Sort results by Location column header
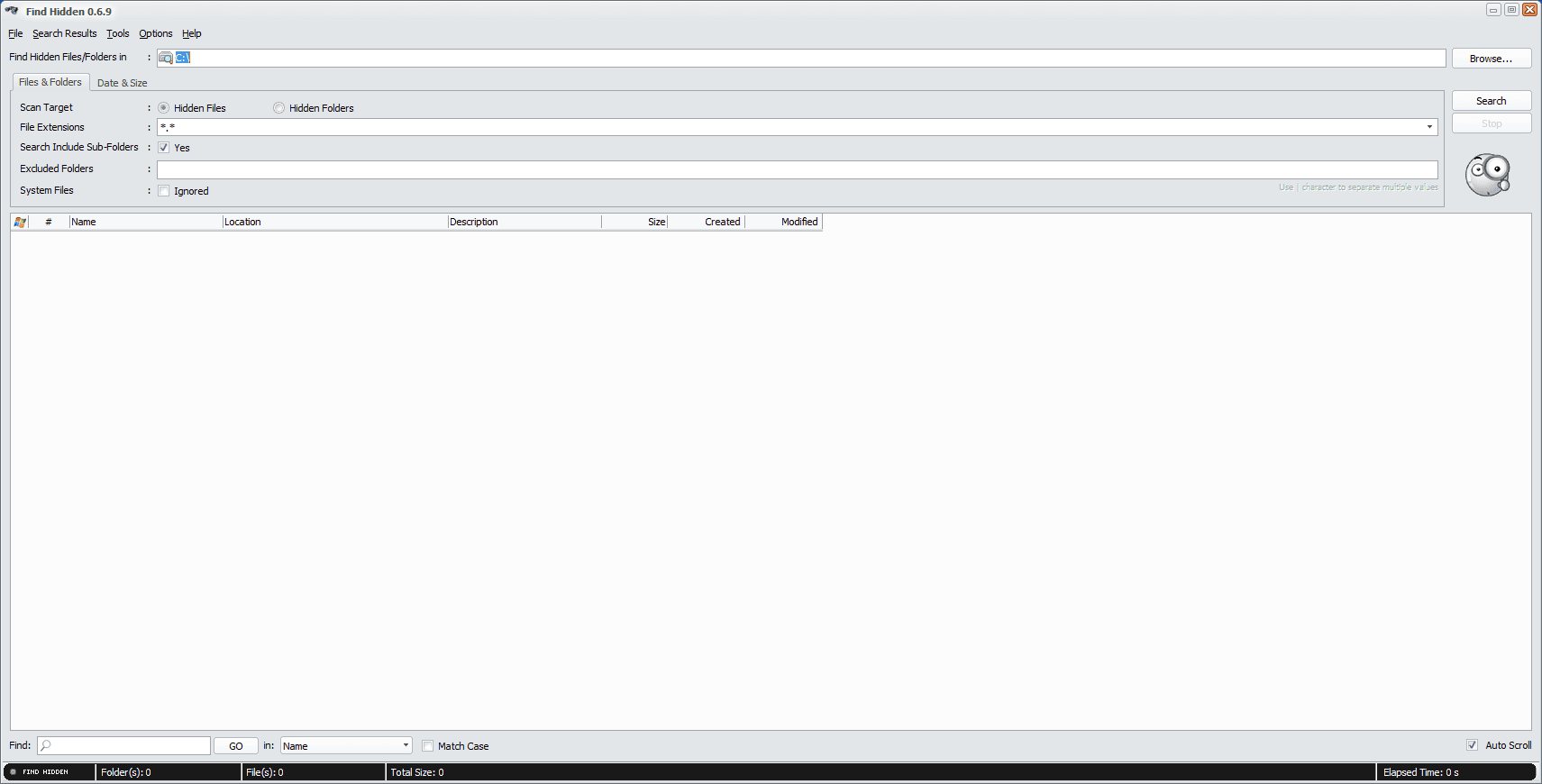The width and height of the screenshot is (1542, 784). [x=335, y=222]
